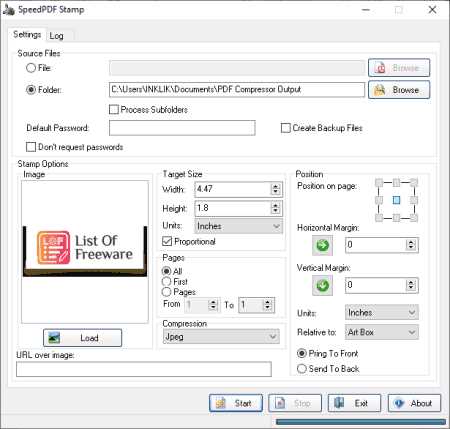Close the SpeedPDF Stamp window
Image resolution: width=450 pixels, height=429 pixels.
click(x=432, y=10)
